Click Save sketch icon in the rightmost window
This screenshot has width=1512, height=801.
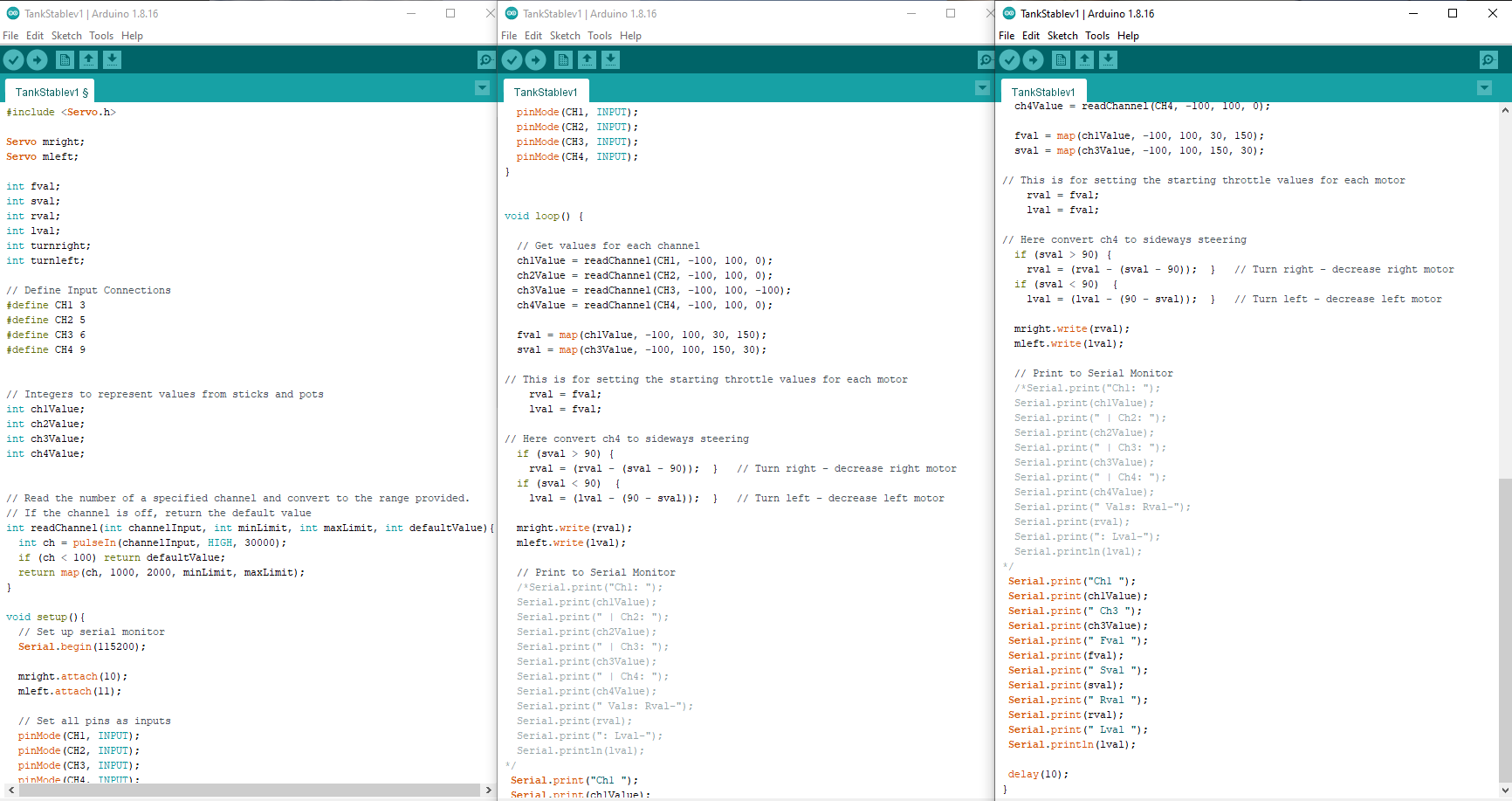point(1108,59)
